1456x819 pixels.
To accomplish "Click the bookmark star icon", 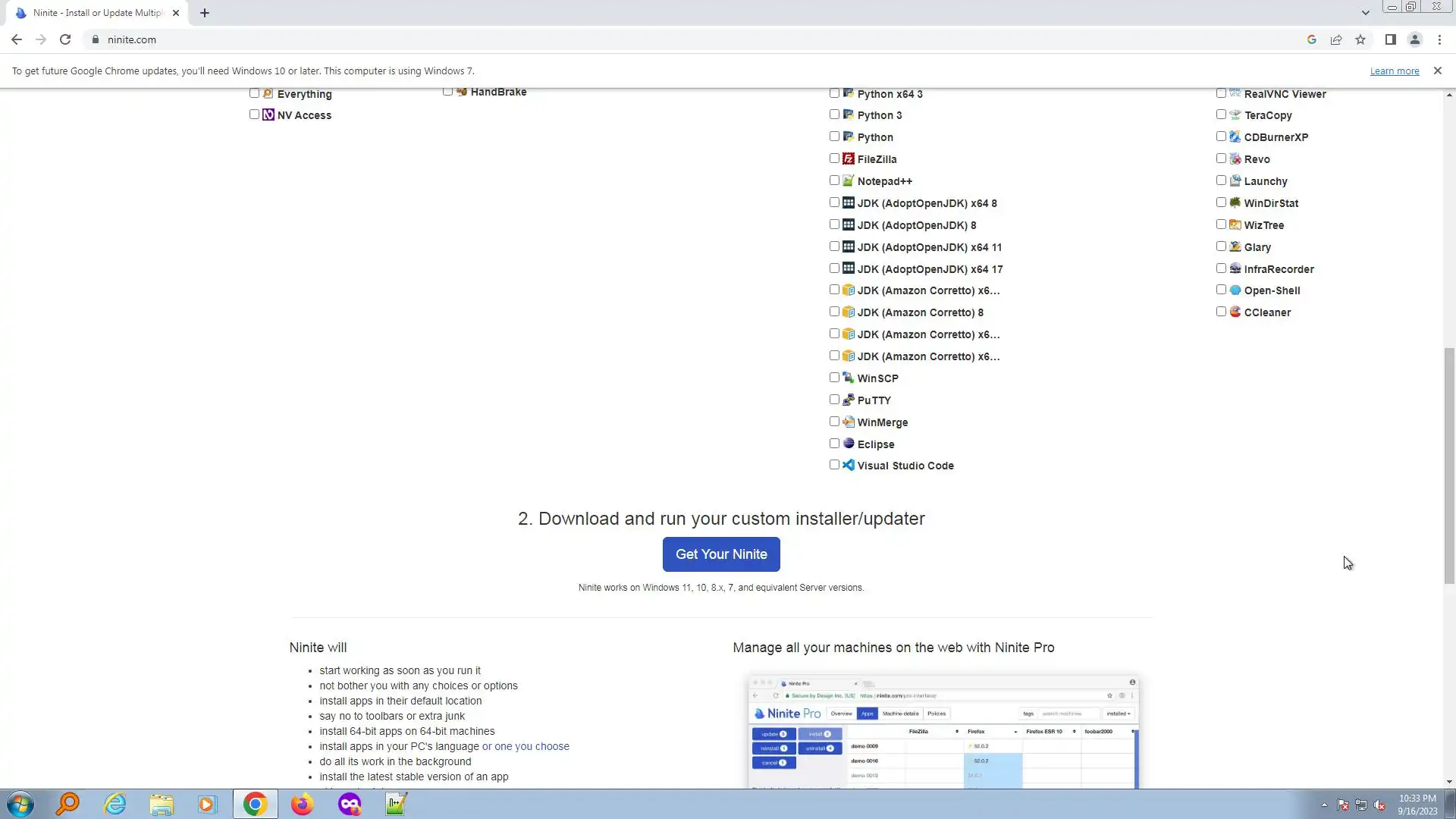I will point(1360,39).
